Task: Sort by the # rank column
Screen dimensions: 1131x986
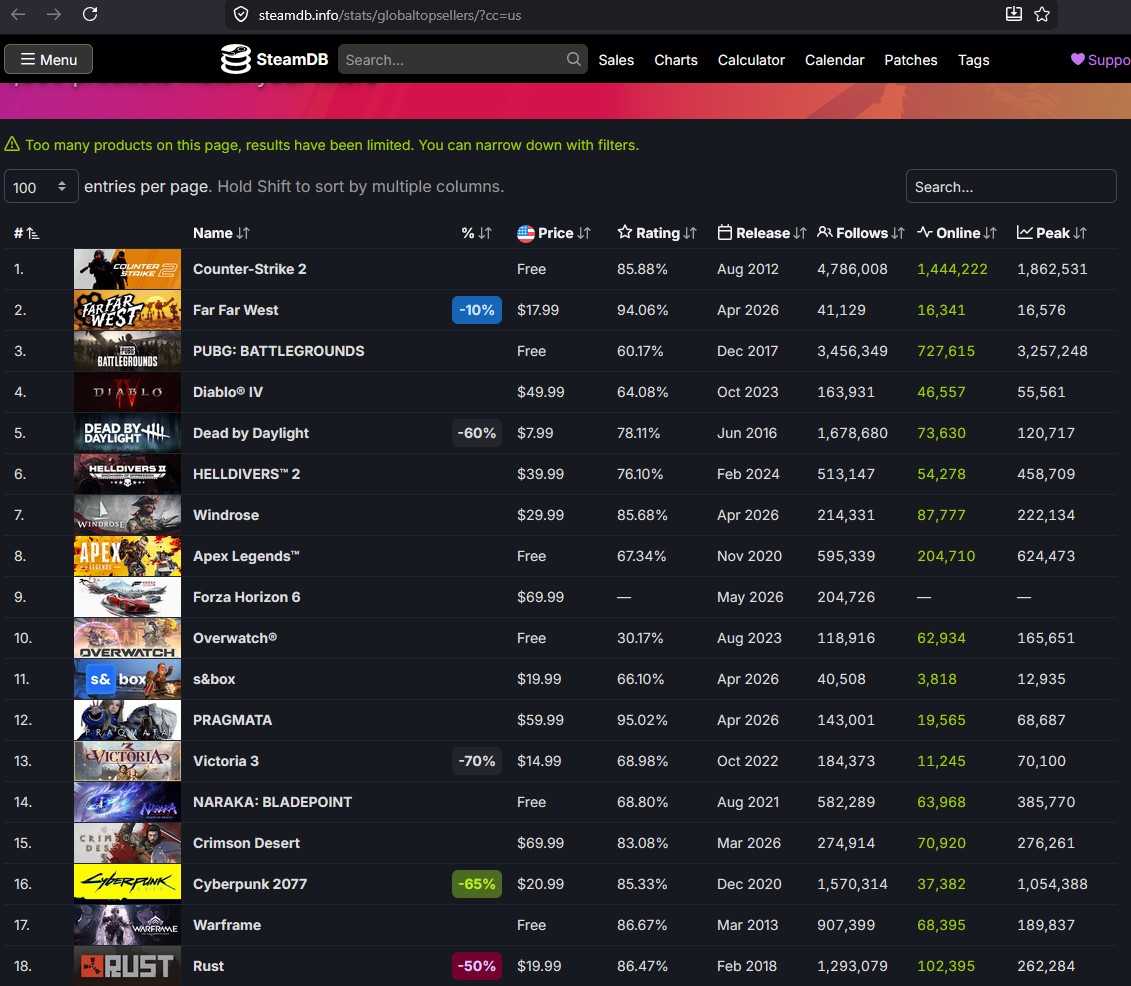Action: coord(26,233)
